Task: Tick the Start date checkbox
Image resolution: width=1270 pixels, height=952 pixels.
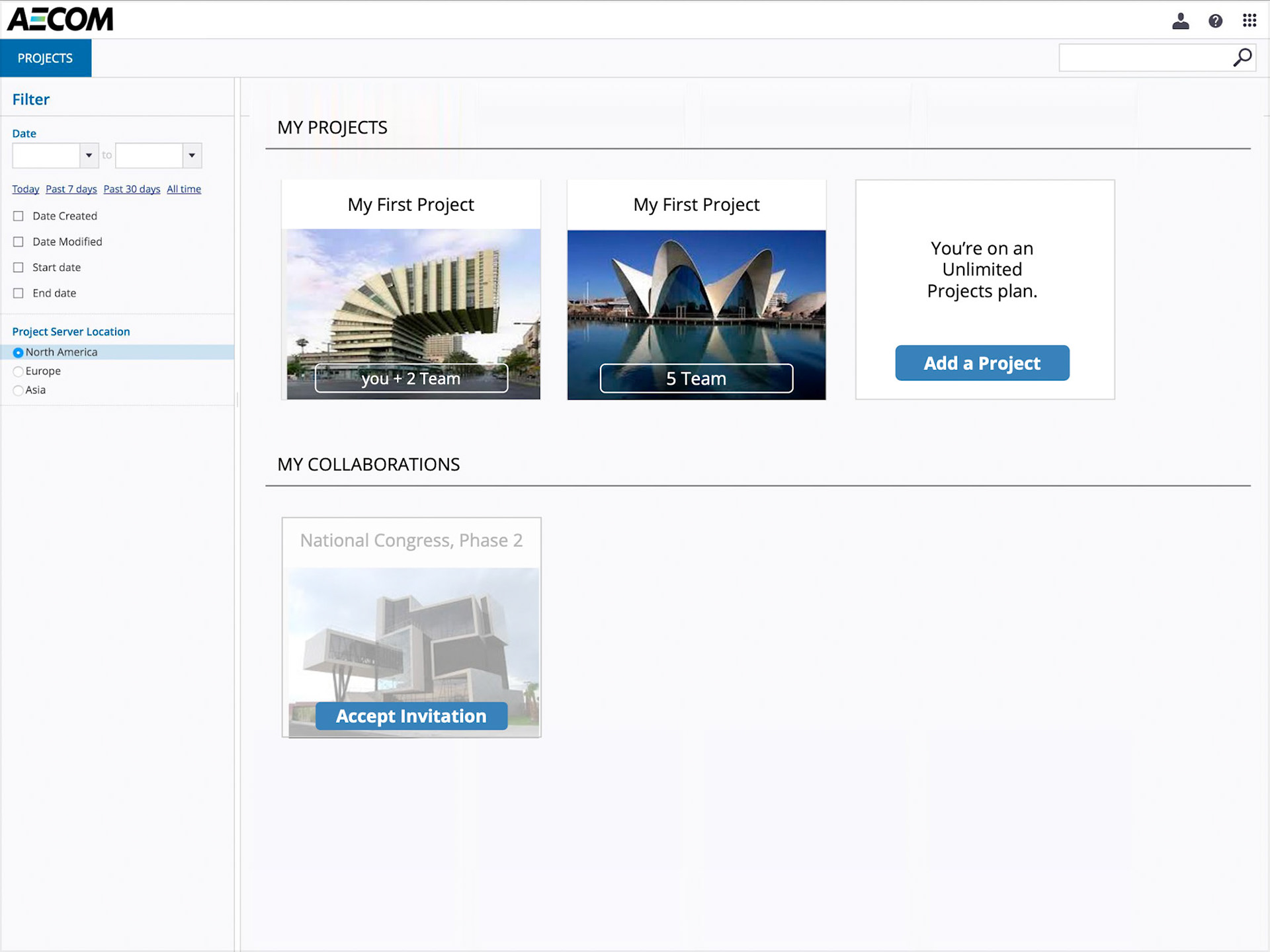Action: click(x=19, y=268)
